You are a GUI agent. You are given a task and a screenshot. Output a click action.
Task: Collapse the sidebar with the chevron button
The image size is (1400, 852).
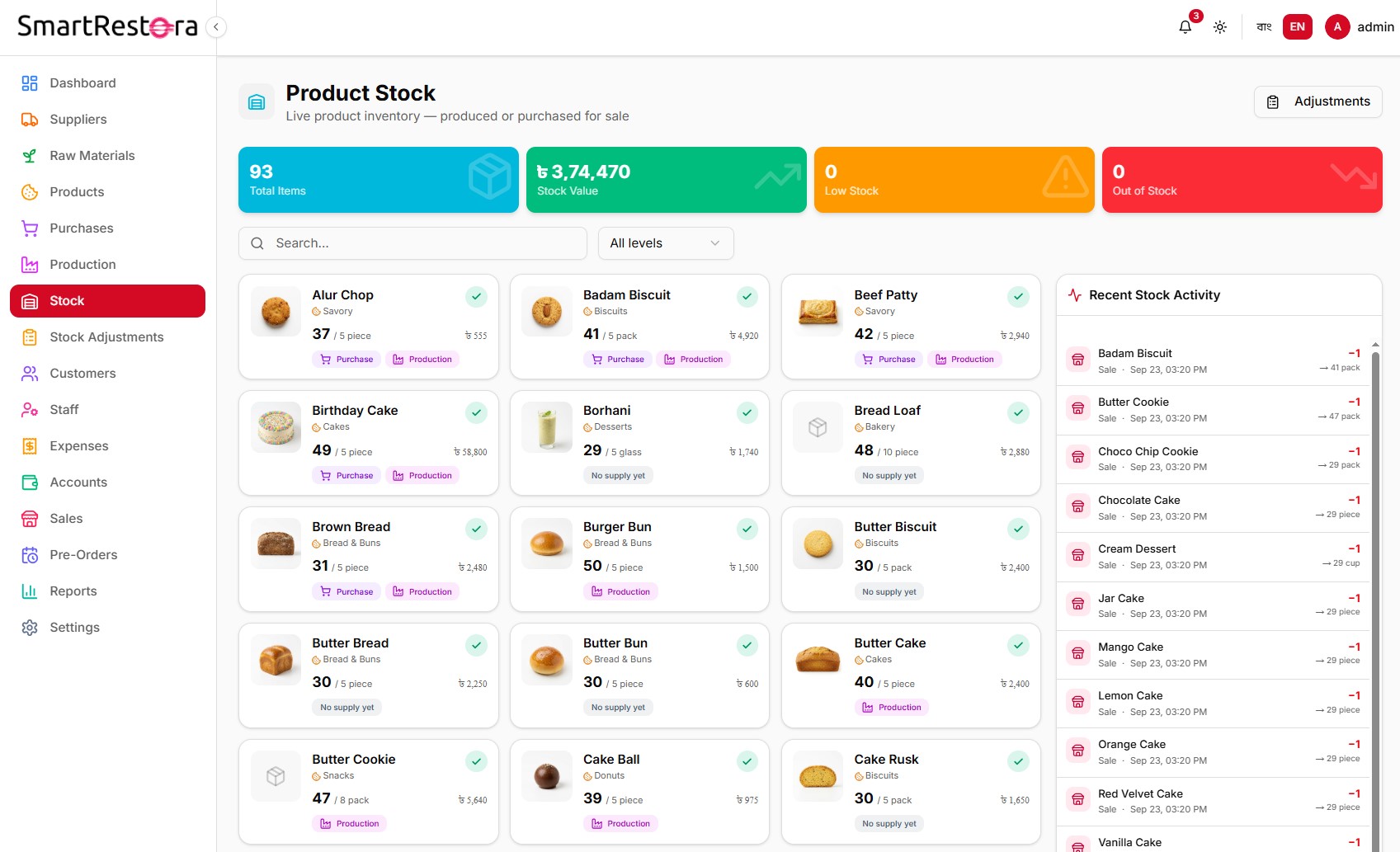(x=216, y=27)
